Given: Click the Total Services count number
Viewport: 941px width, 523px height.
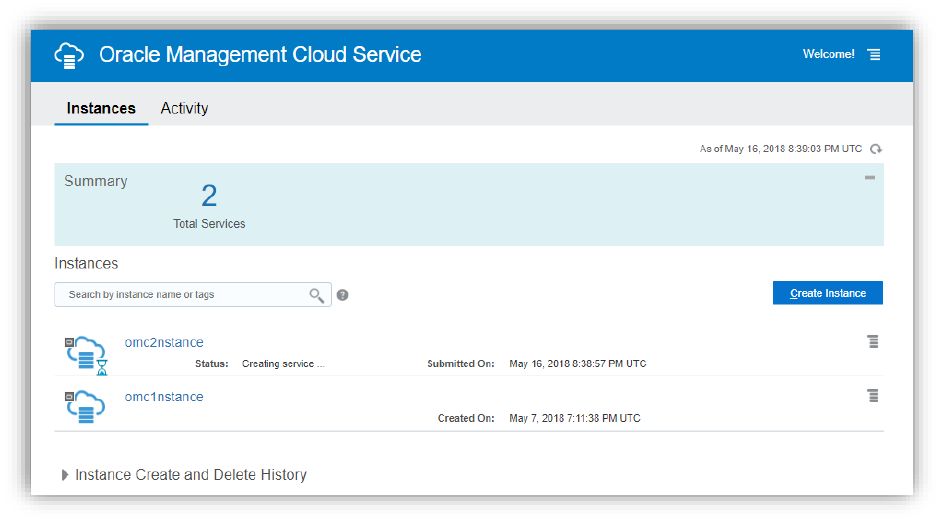Looking at the screenshot, I should point(209,195).
